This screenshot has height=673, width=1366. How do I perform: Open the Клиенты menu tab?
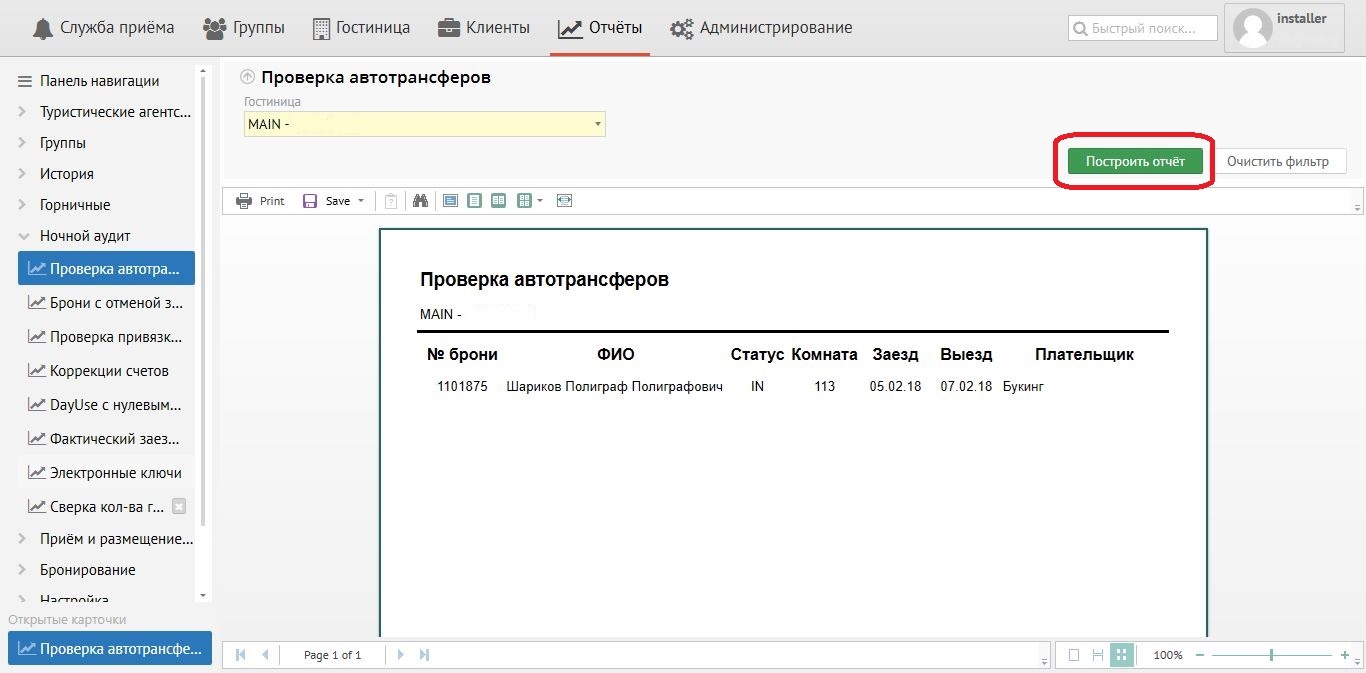[484, 28]
